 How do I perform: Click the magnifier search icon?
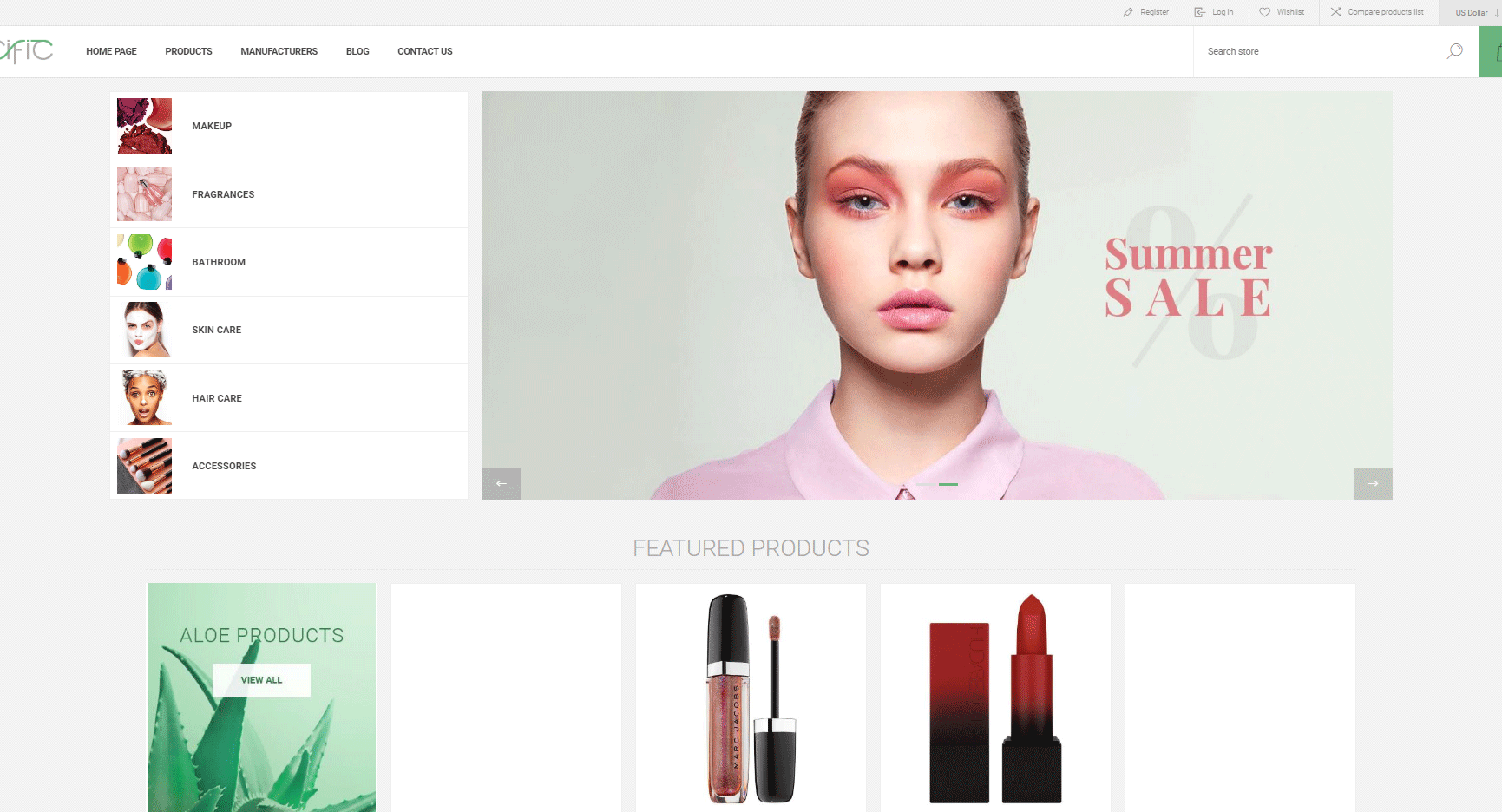coord(1454,51)
